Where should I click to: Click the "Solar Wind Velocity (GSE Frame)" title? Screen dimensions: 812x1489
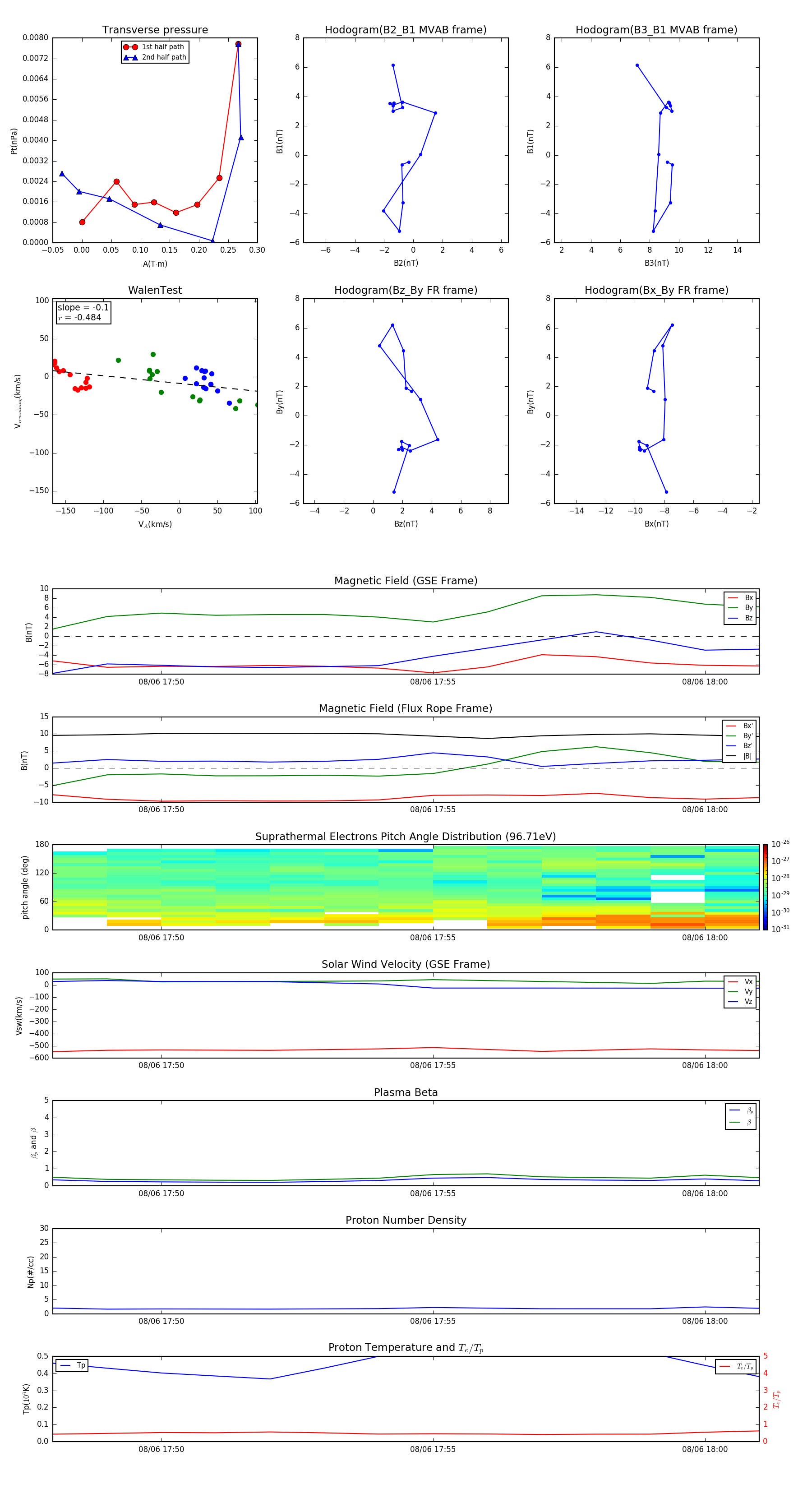[x=406, y=965]
